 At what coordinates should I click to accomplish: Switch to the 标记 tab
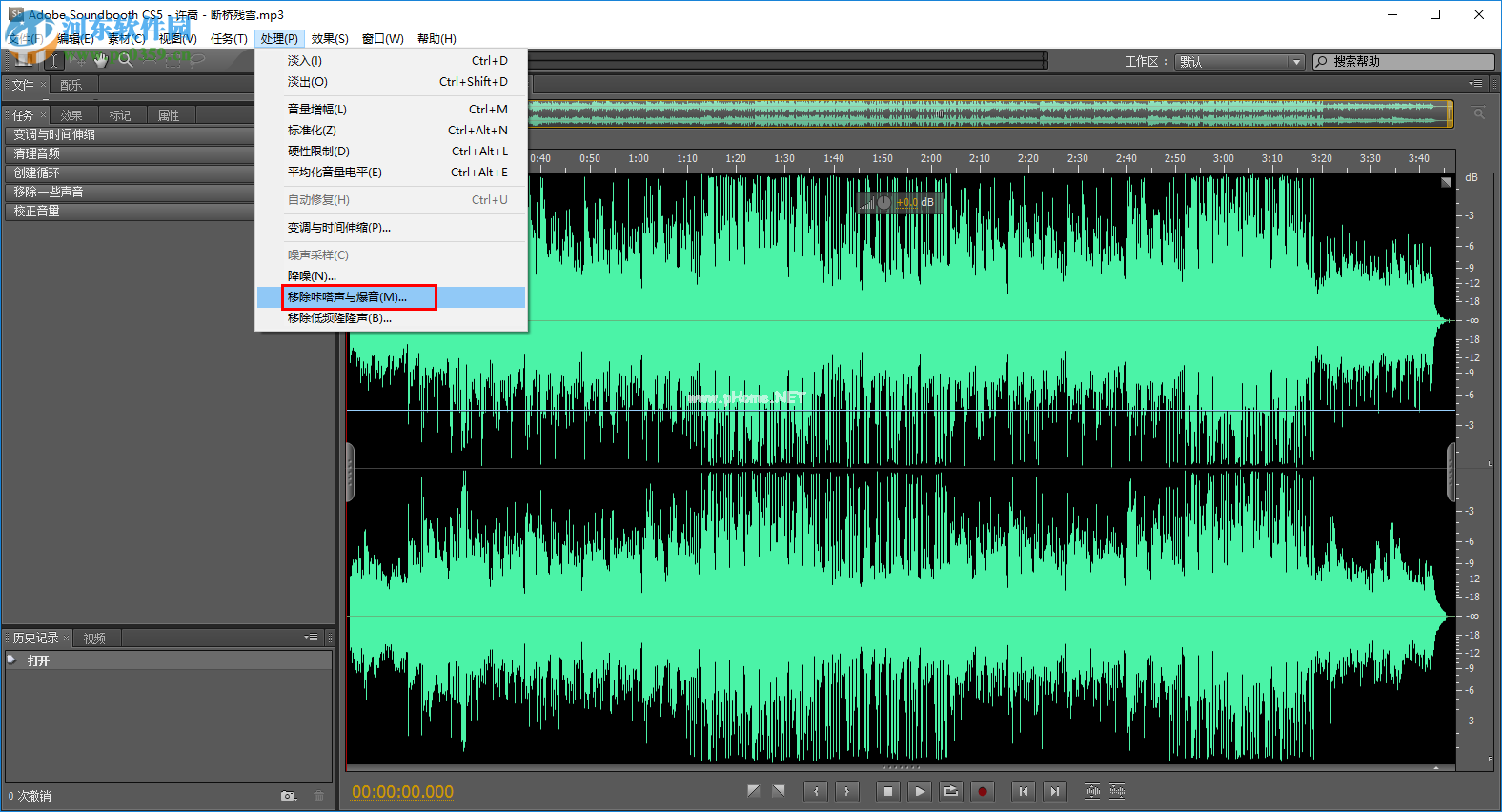pyautogui.click(x=120, y=115)
